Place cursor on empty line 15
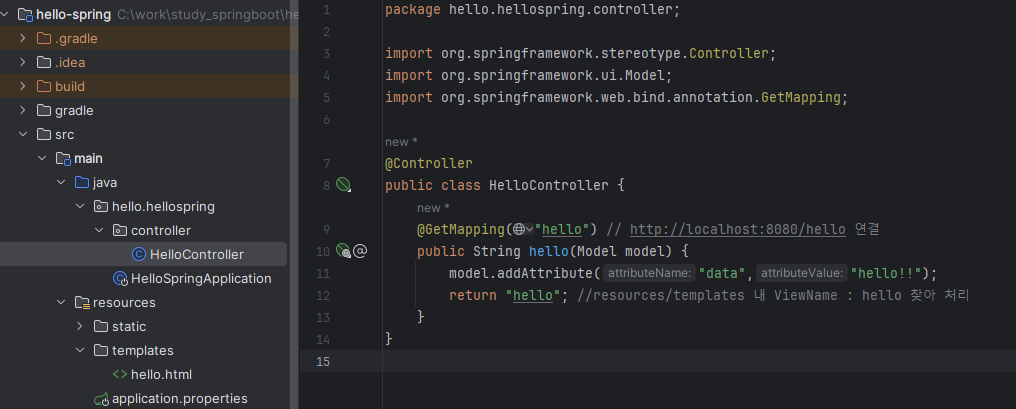1016x409 pixels. tap(658, 361)
